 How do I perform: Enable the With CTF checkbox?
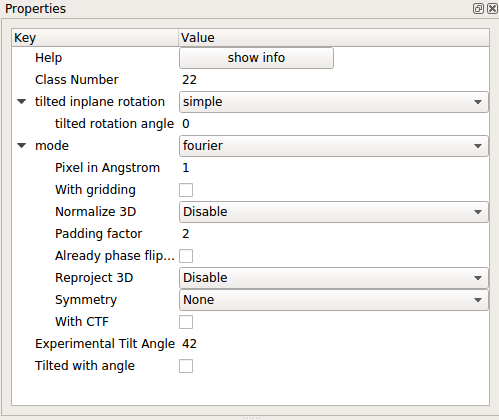point(186,322)
